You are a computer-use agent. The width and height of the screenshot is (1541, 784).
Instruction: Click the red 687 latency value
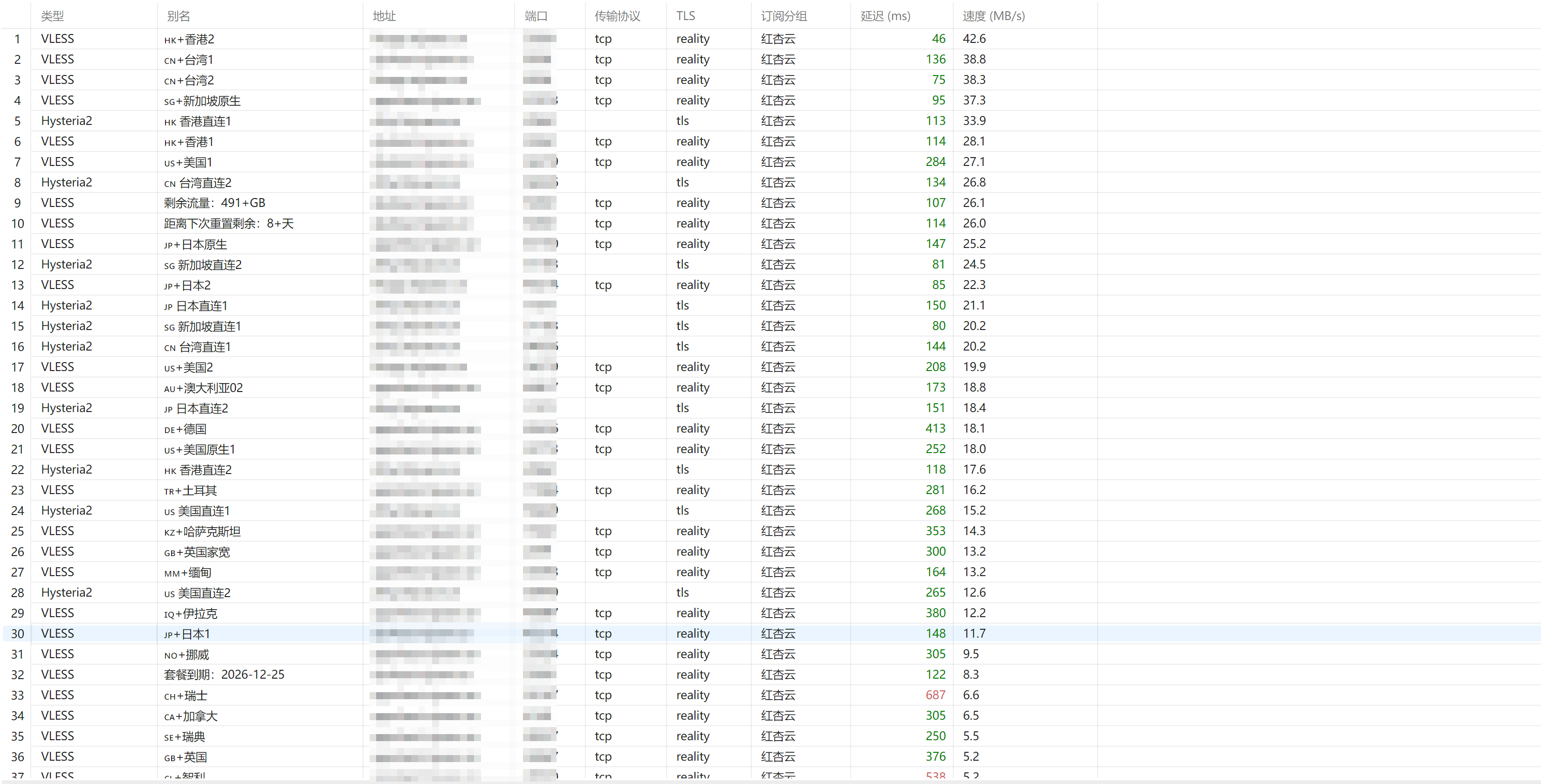tap(936, 695)
